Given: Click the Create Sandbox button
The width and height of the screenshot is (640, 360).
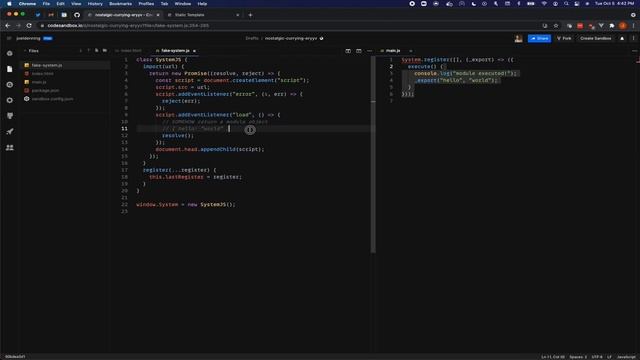Looking at the screenshot, I should point(596,38).
